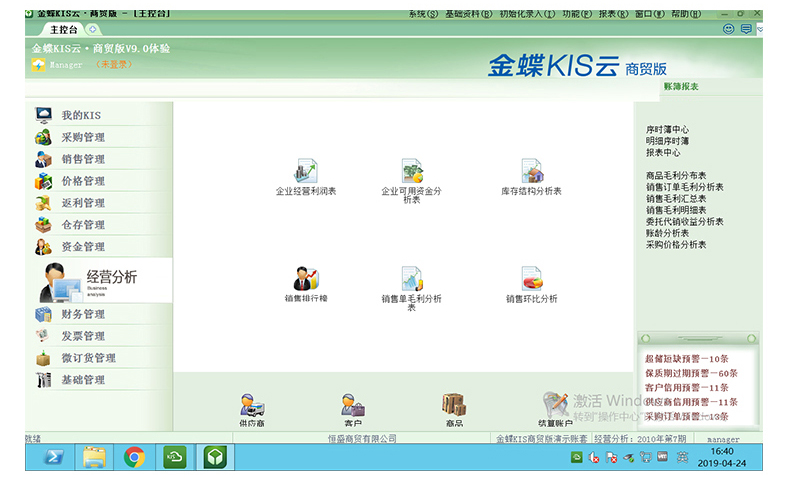The height and width of the screenshot is (482, 790).
Task: Select 微订货管理 module in sidebar
Action: [99, 358]
